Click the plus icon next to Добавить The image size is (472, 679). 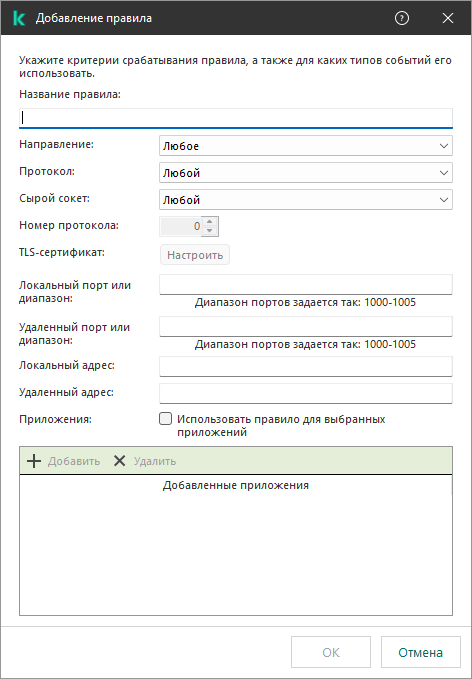(34, 461)
